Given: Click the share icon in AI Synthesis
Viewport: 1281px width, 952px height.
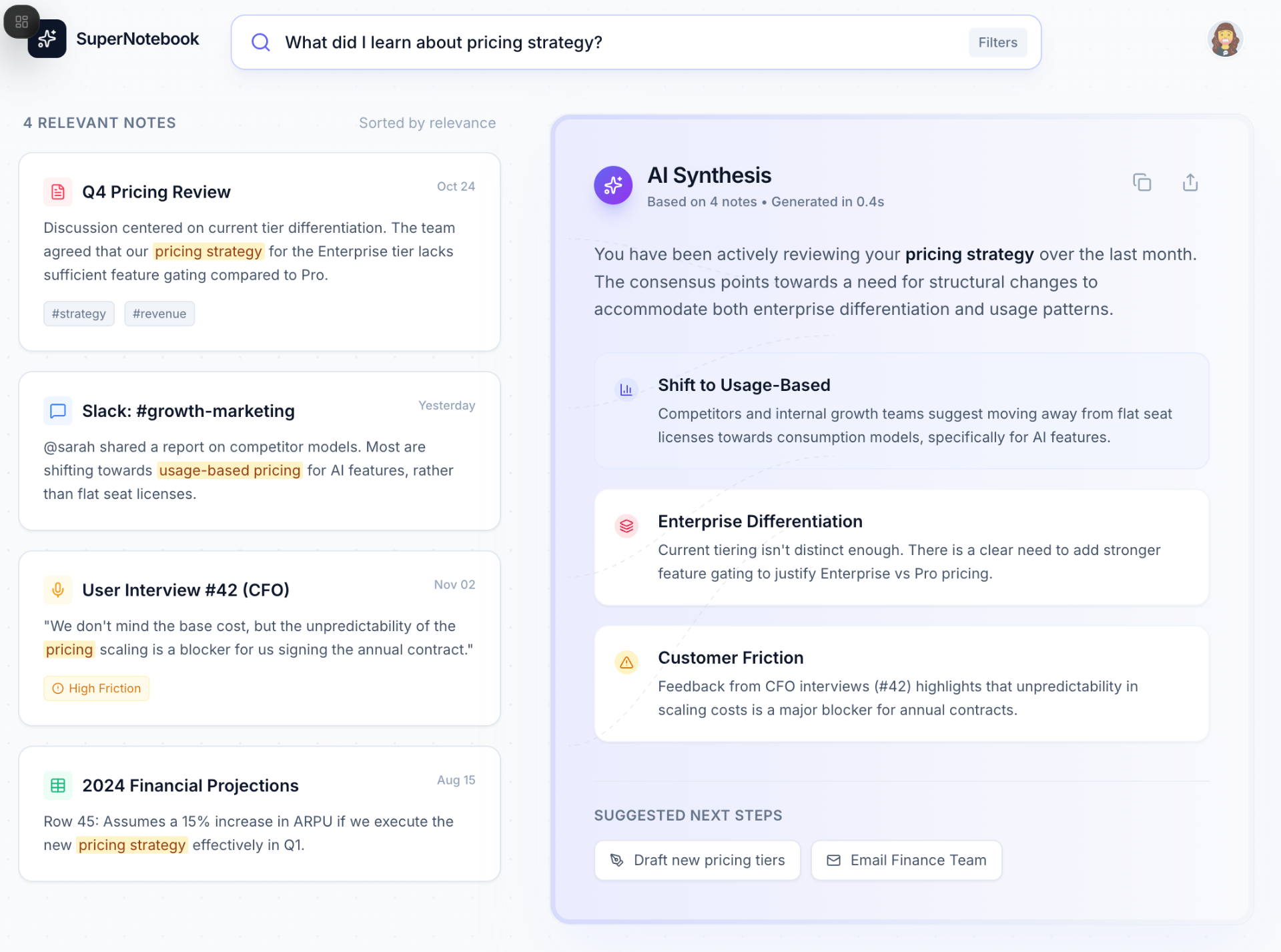Looking at the screenshot, I should pyautogui.click(x=1190, y=182).
